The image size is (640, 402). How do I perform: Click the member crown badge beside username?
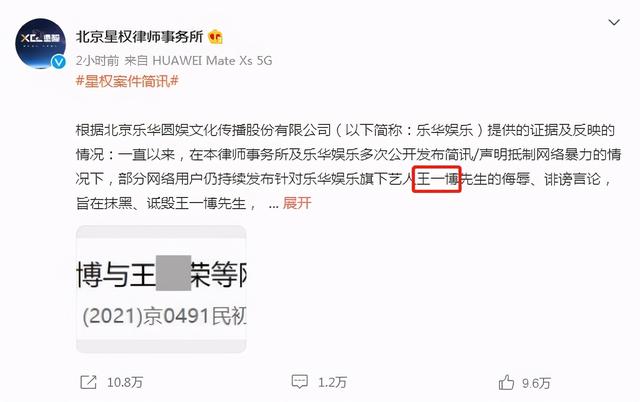click(x=216, y=37)
